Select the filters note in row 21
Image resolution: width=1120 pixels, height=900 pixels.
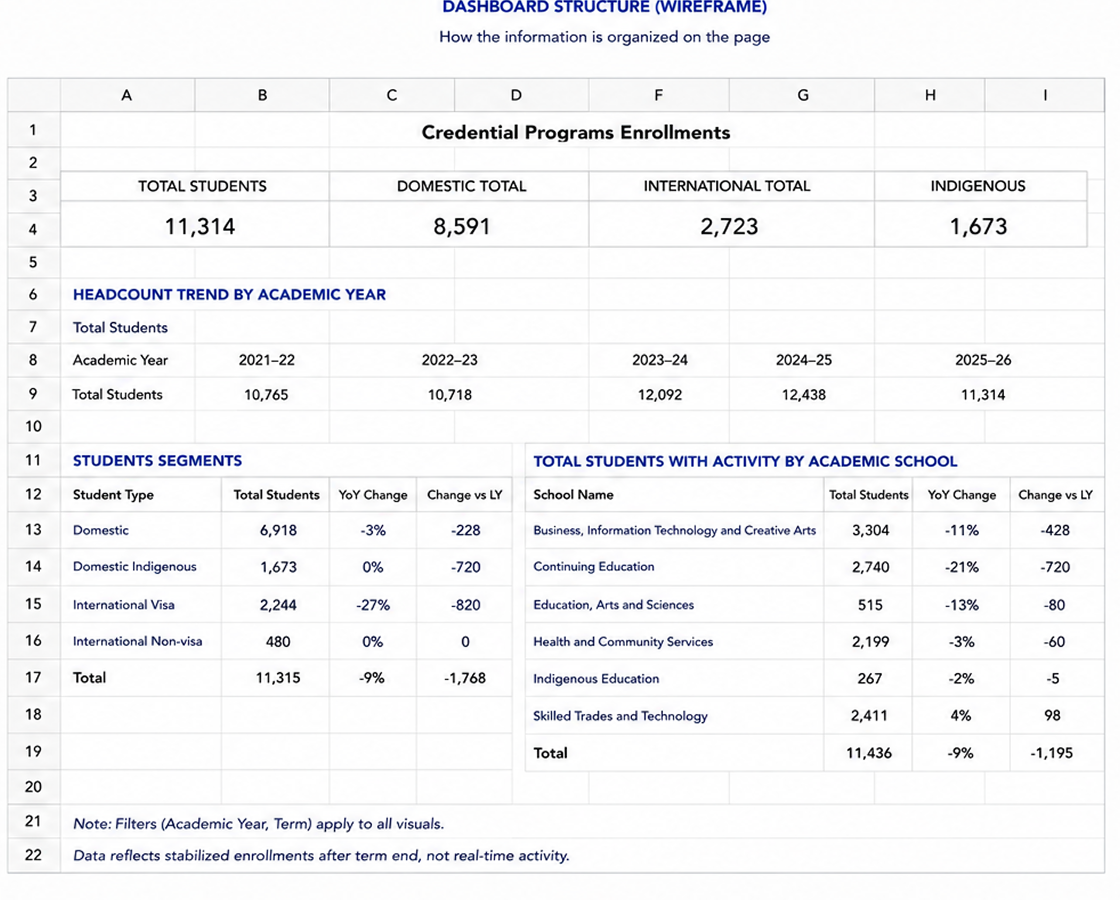pos(259,824)
